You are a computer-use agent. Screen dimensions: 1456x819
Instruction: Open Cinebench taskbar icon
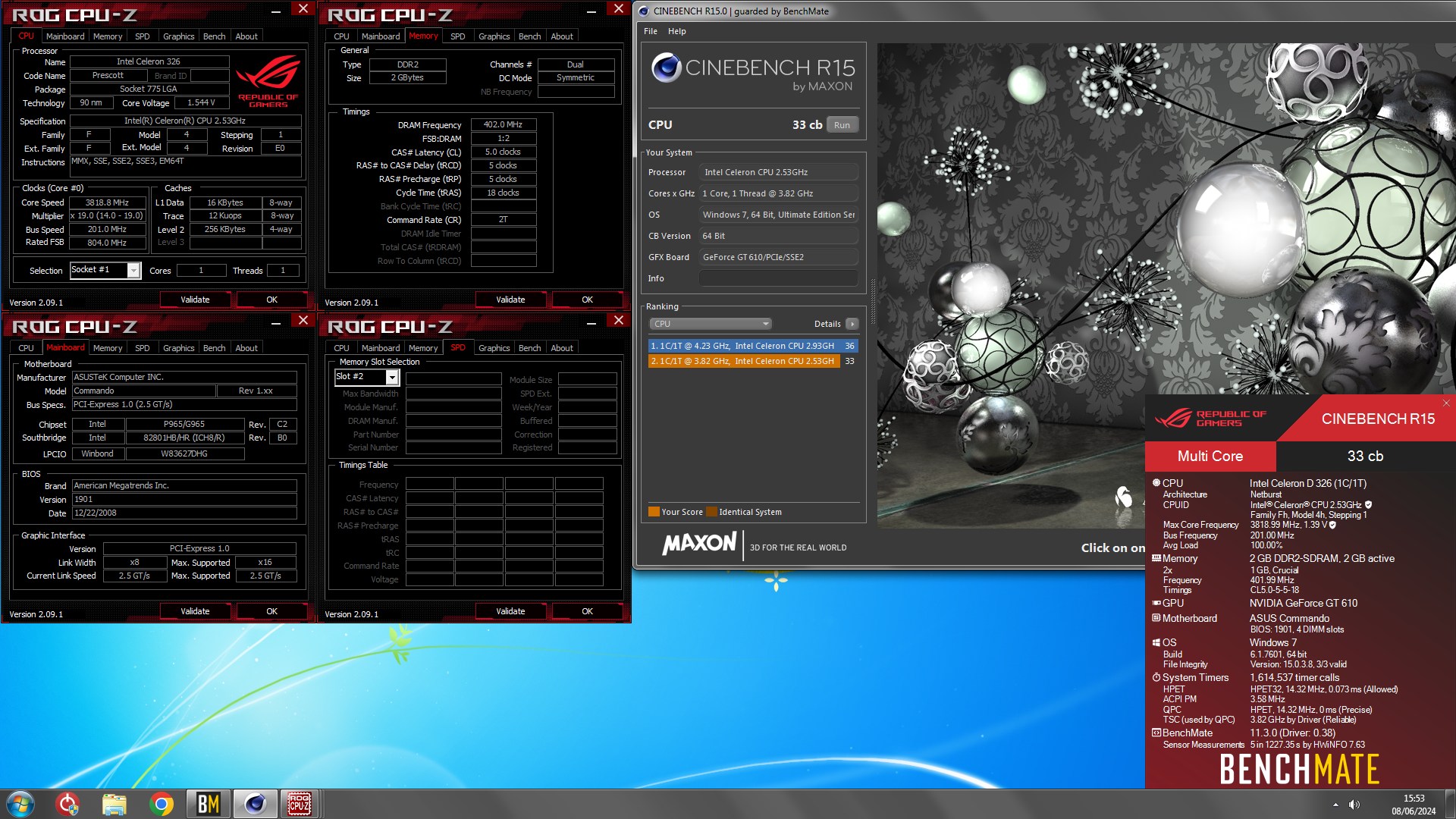pyautogui.click(x=254, y=804)
